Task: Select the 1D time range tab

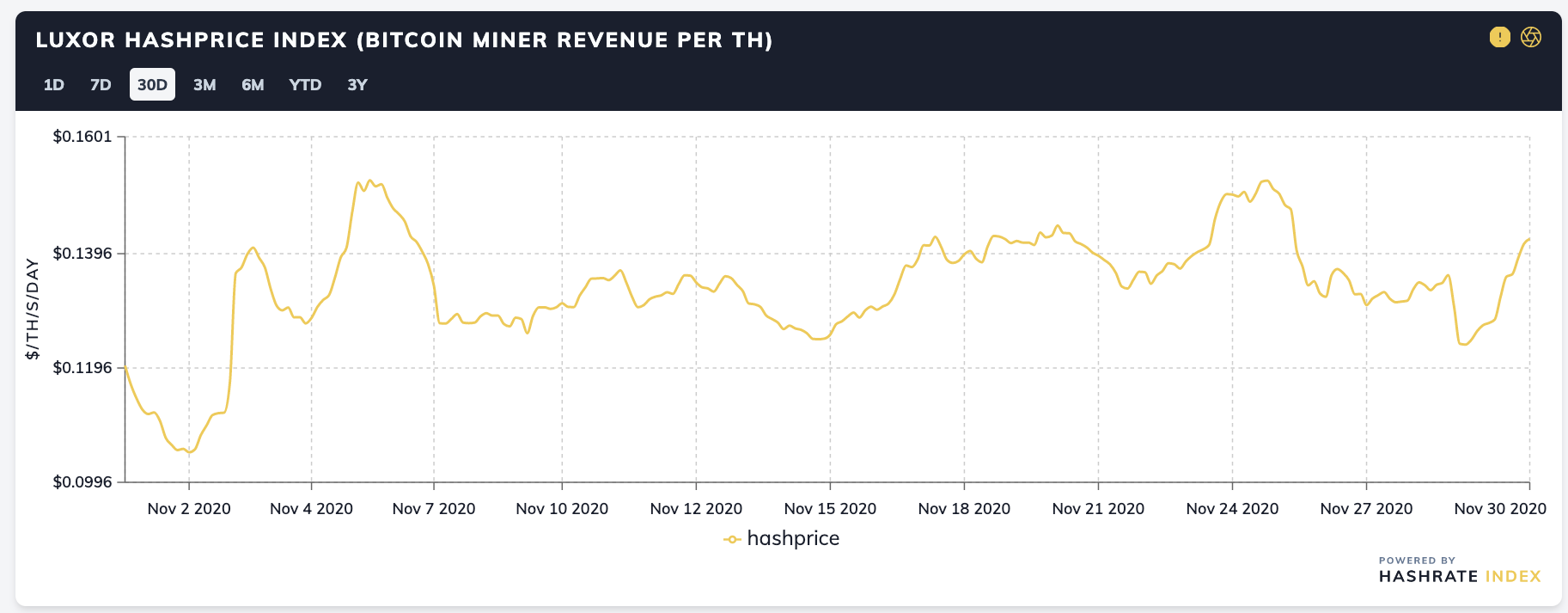Action: 54,84
